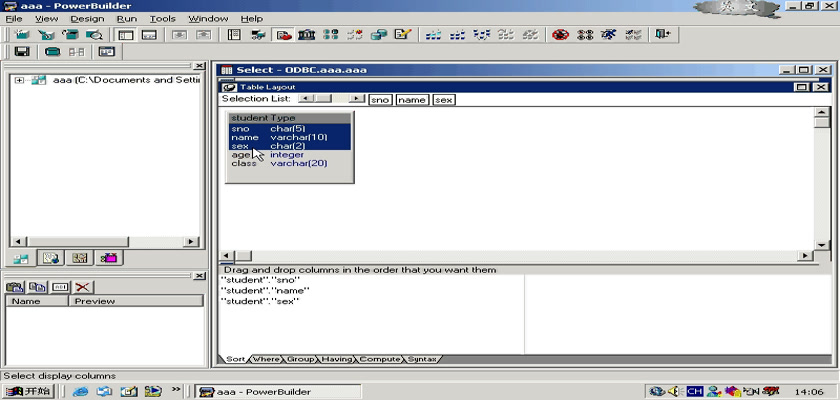The image size is (840, 400).
Task: Open the Help menu
Action: tap(251, 19)
